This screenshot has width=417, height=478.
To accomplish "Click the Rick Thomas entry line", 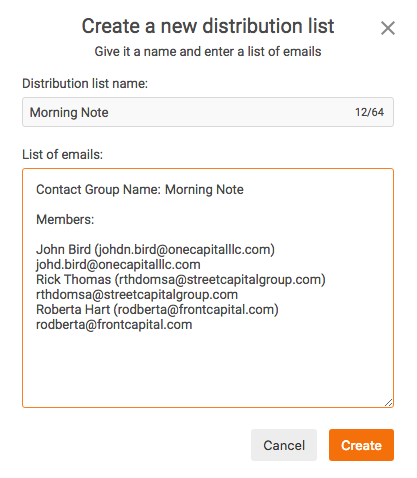I will point(181,279).
